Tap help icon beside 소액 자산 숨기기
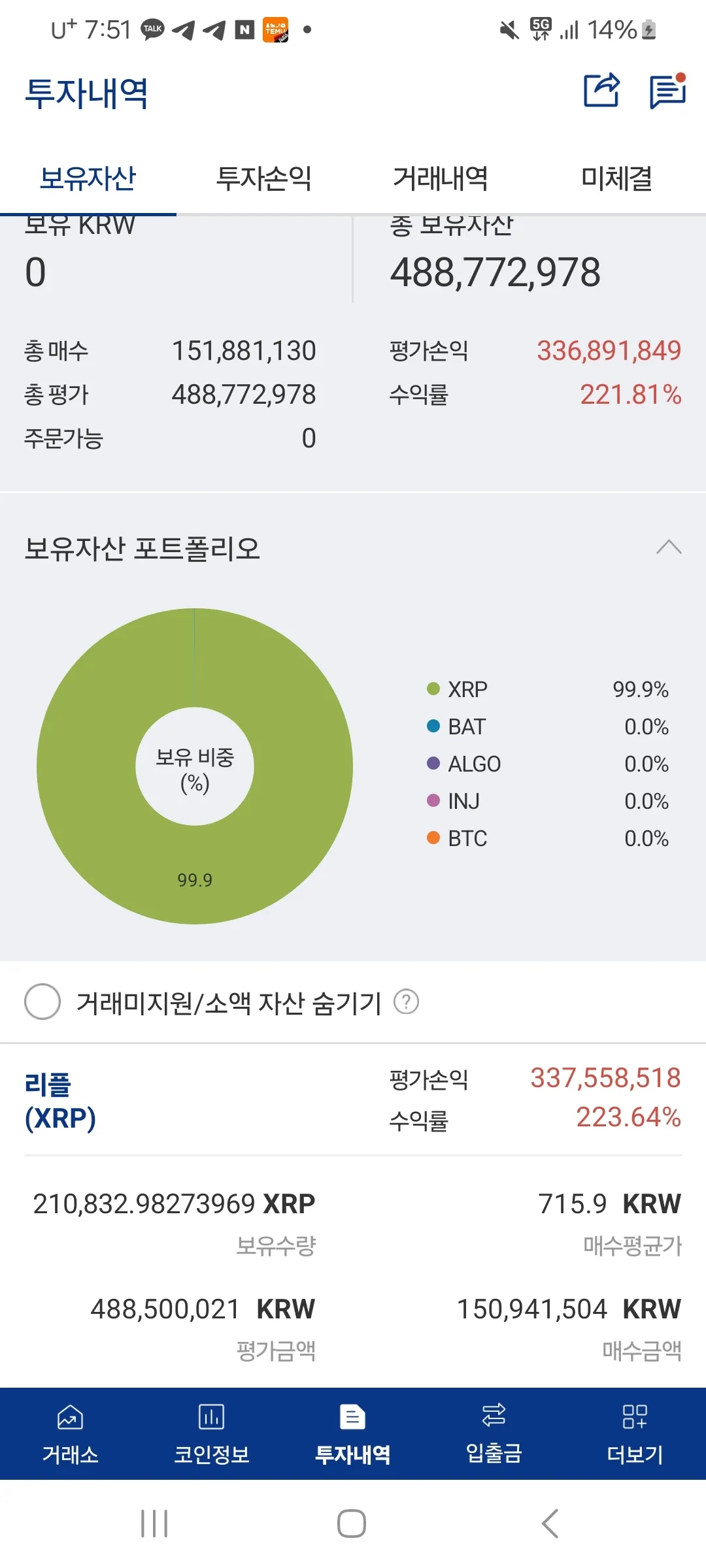The image size is (706, 1568). tap(406, 1002)
